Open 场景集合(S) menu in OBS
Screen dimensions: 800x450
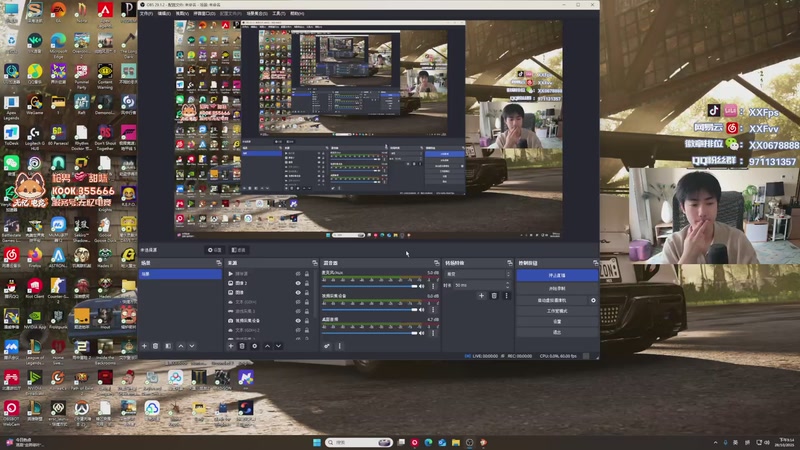coord(257,13)
